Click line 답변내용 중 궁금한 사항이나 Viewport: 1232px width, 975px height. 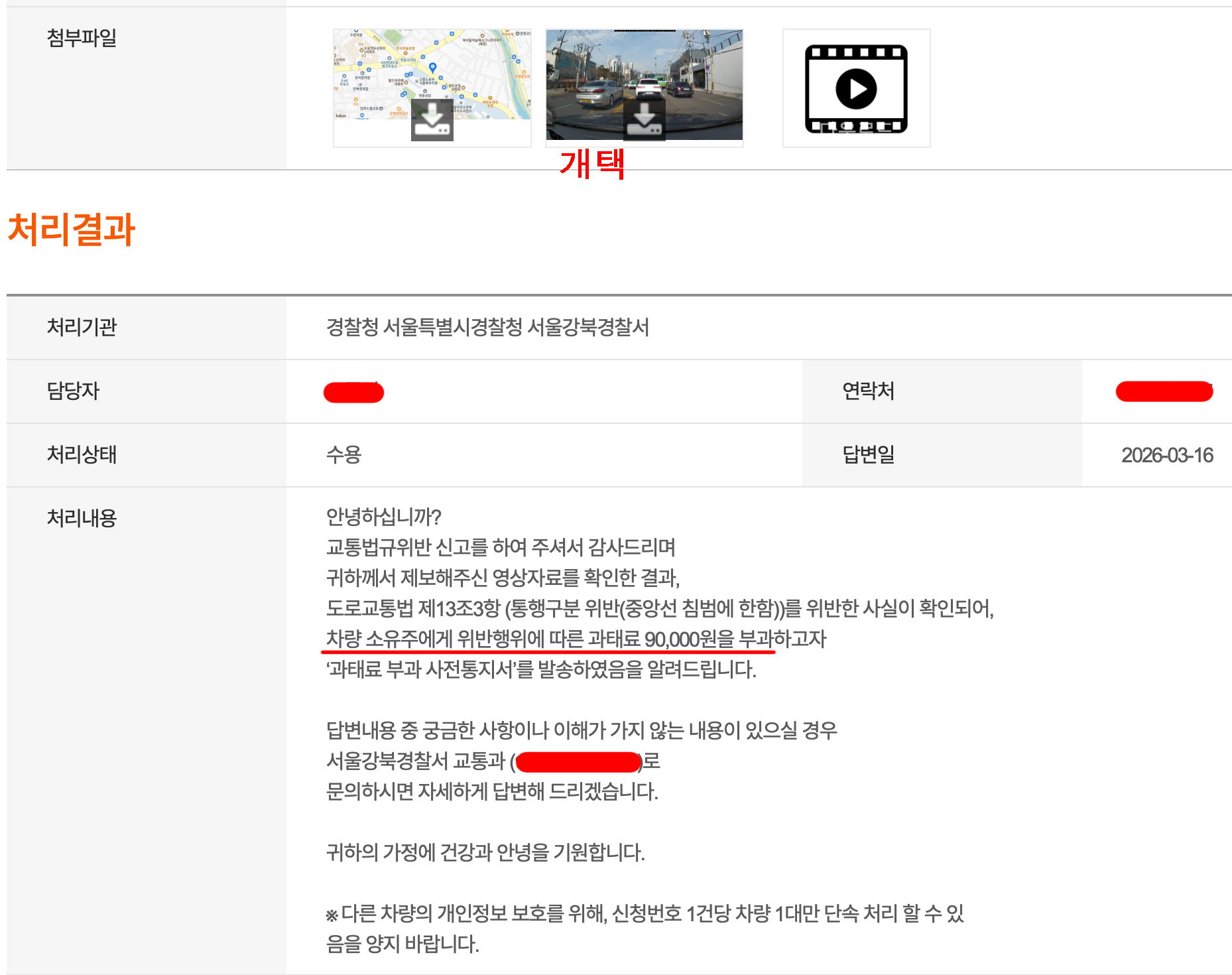582,730
